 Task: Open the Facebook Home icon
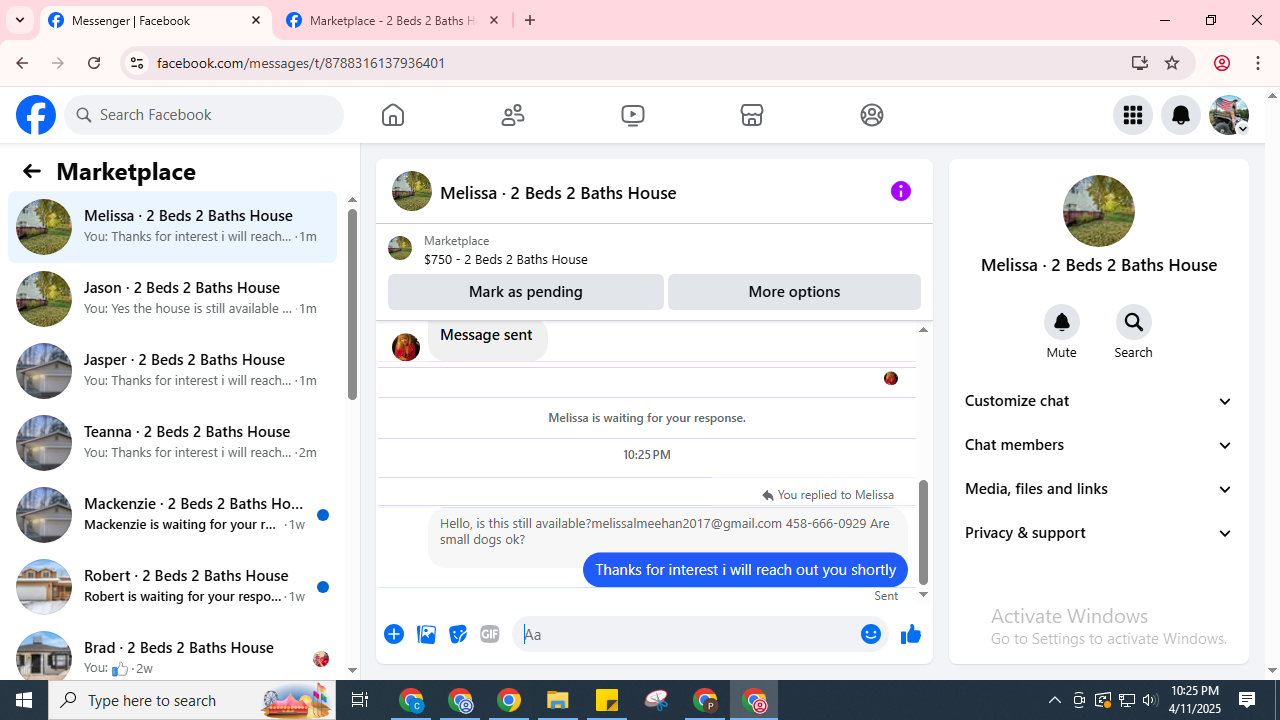(393, 115)
